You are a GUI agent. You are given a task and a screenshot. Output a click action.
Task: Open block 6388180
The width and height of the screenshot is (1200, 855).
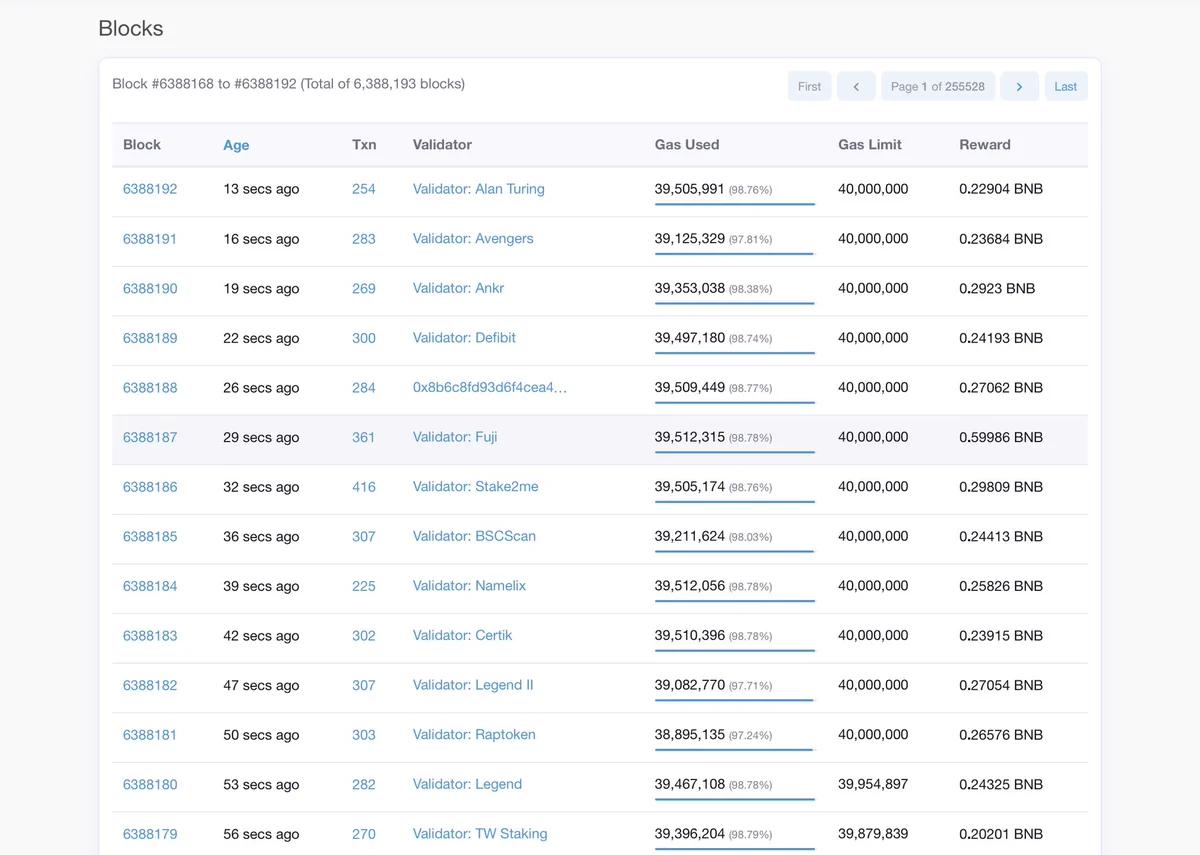(x=150, y=784)
